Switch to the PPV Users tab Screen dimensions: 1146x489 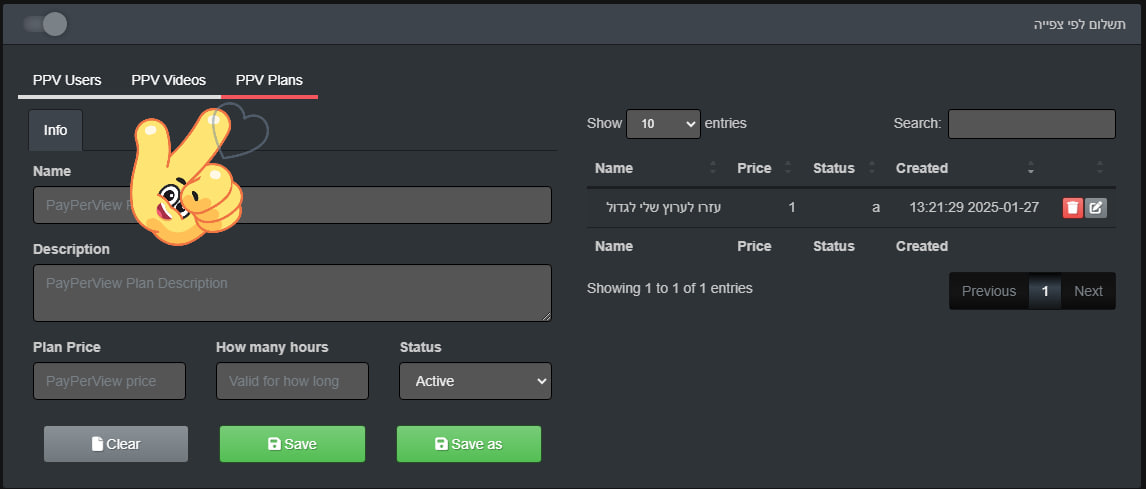67,80
